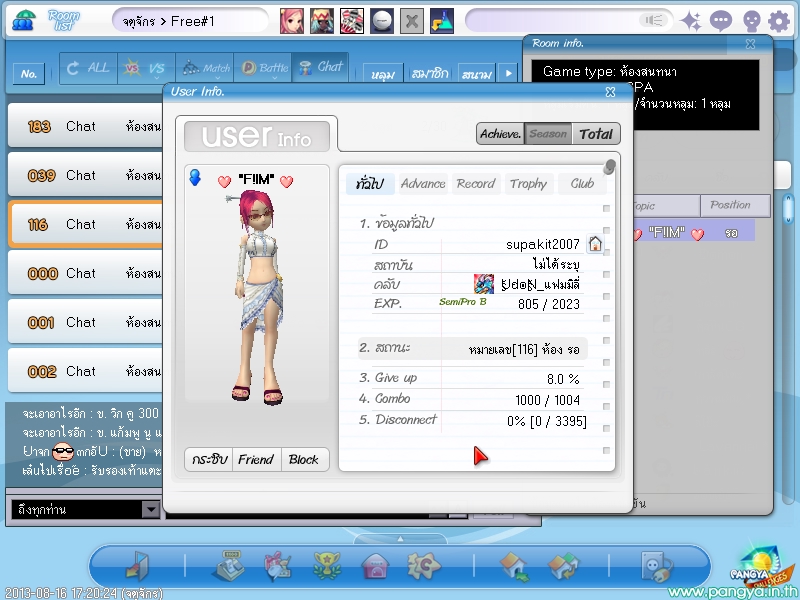Viewport: 800px width, 600px height.
Task: Click the scrollbar handle at far right edge
Action: (x=788, y=209)
